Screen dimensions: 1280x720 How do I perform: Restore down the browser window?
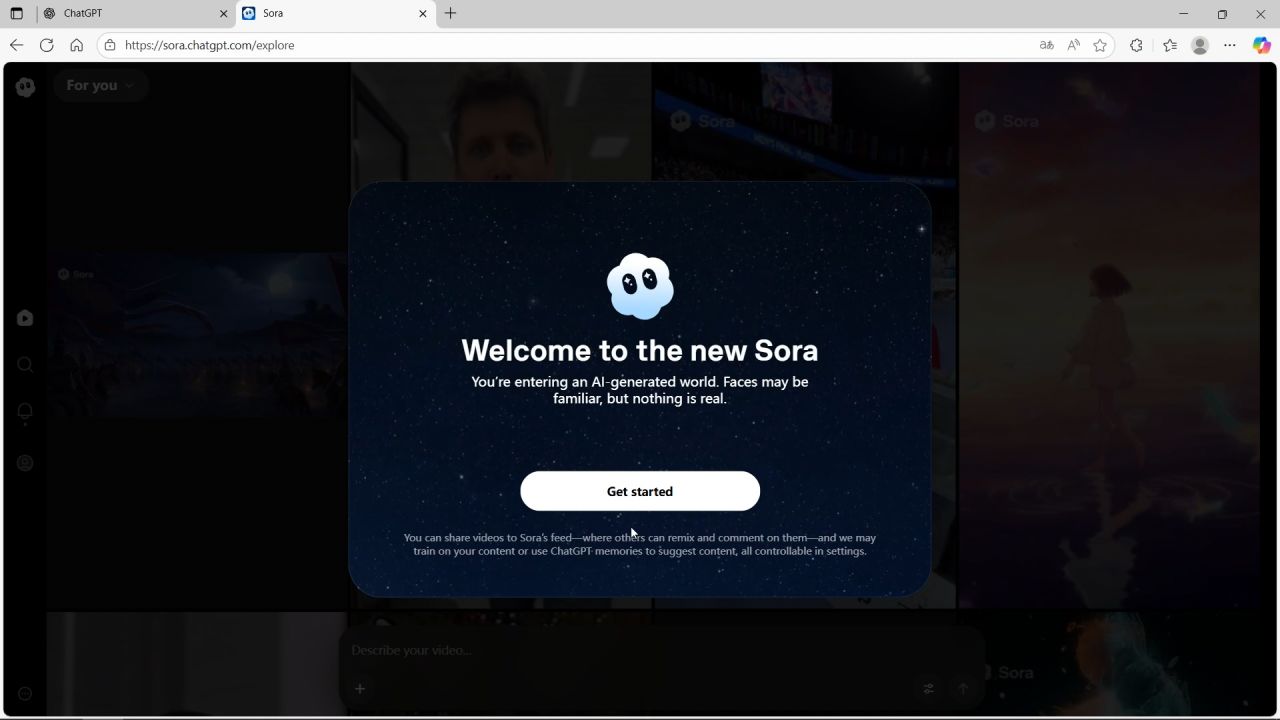pyautogui.click(x=1222, y=14)
